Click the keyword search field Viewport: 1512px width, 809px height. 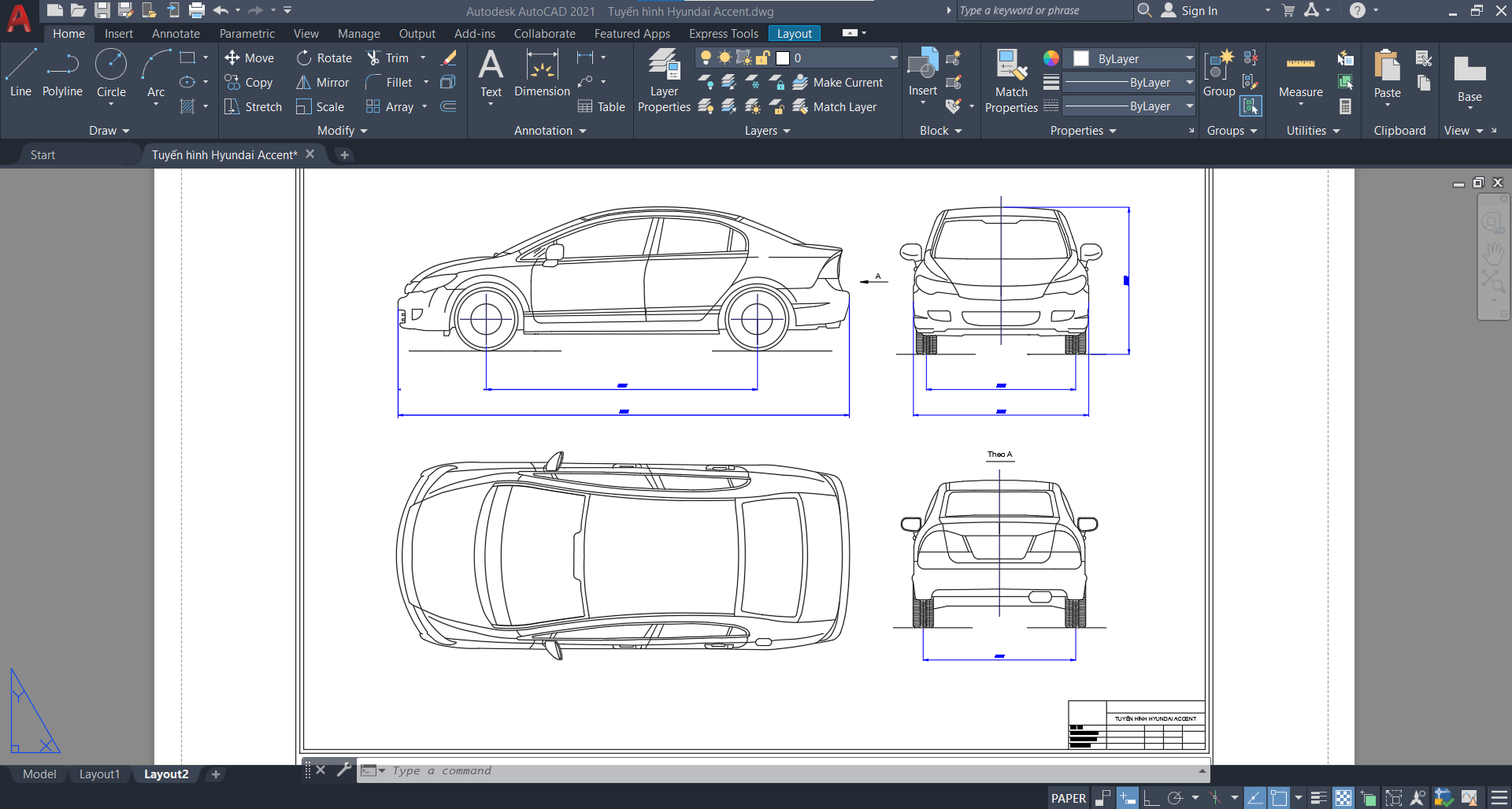point(1043,11)
